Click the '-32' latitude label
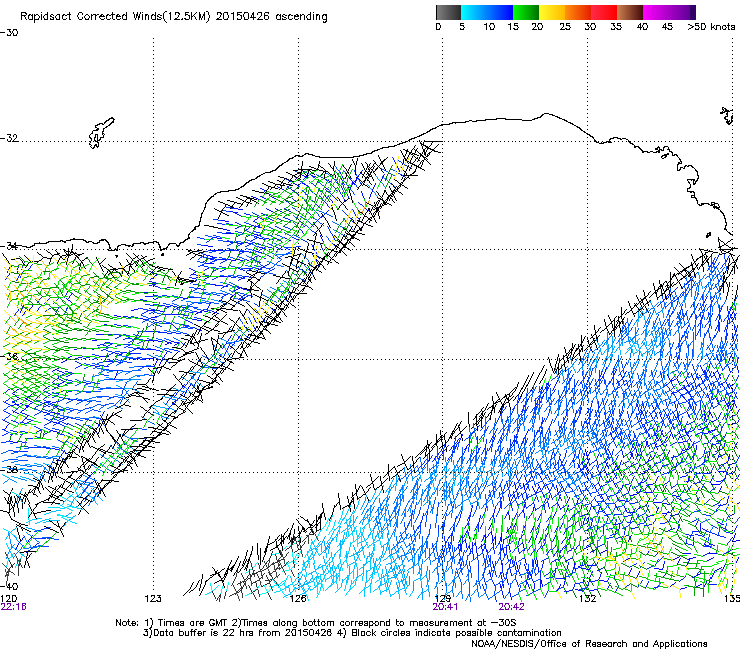Image resolution: width=740 pixels, height=650 pixels. coord(9,138)
